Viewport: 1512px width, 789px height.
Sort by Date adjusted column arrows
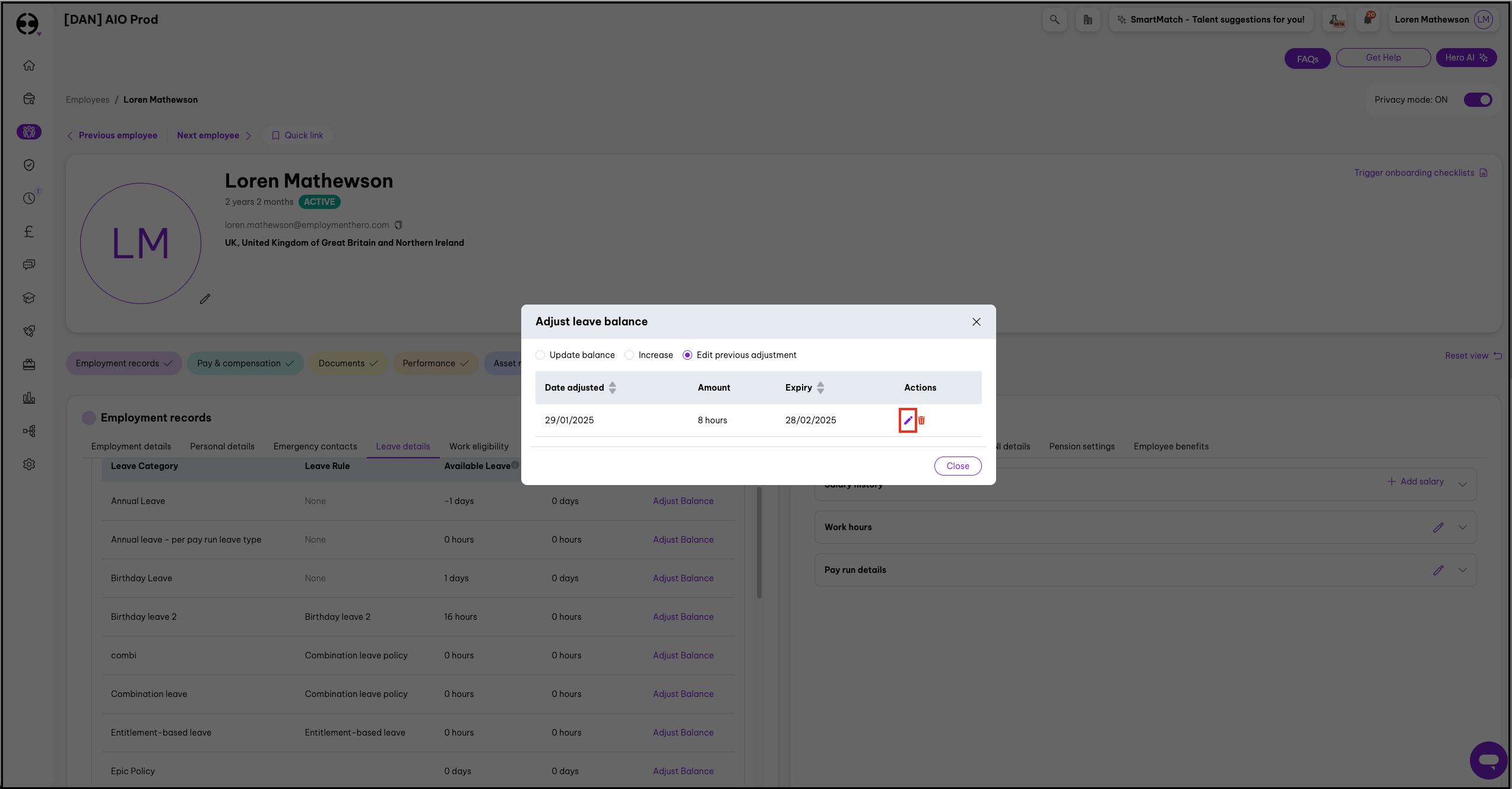(x=613, y=388)
